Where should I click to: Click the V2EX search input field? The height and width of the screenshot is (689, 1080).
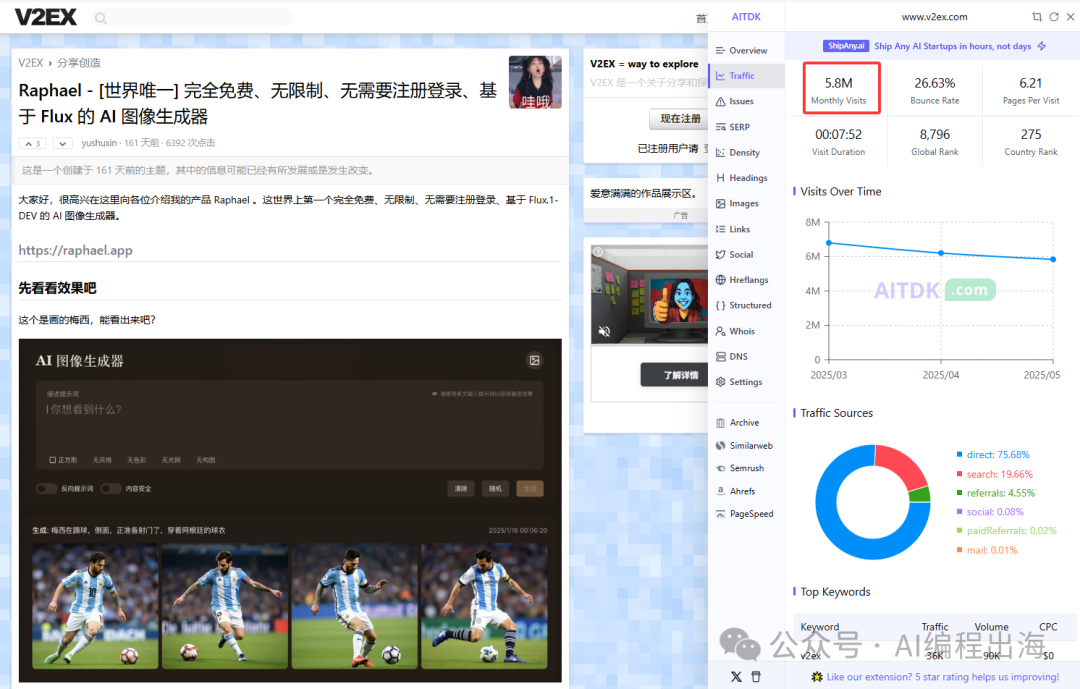point(200,18)
